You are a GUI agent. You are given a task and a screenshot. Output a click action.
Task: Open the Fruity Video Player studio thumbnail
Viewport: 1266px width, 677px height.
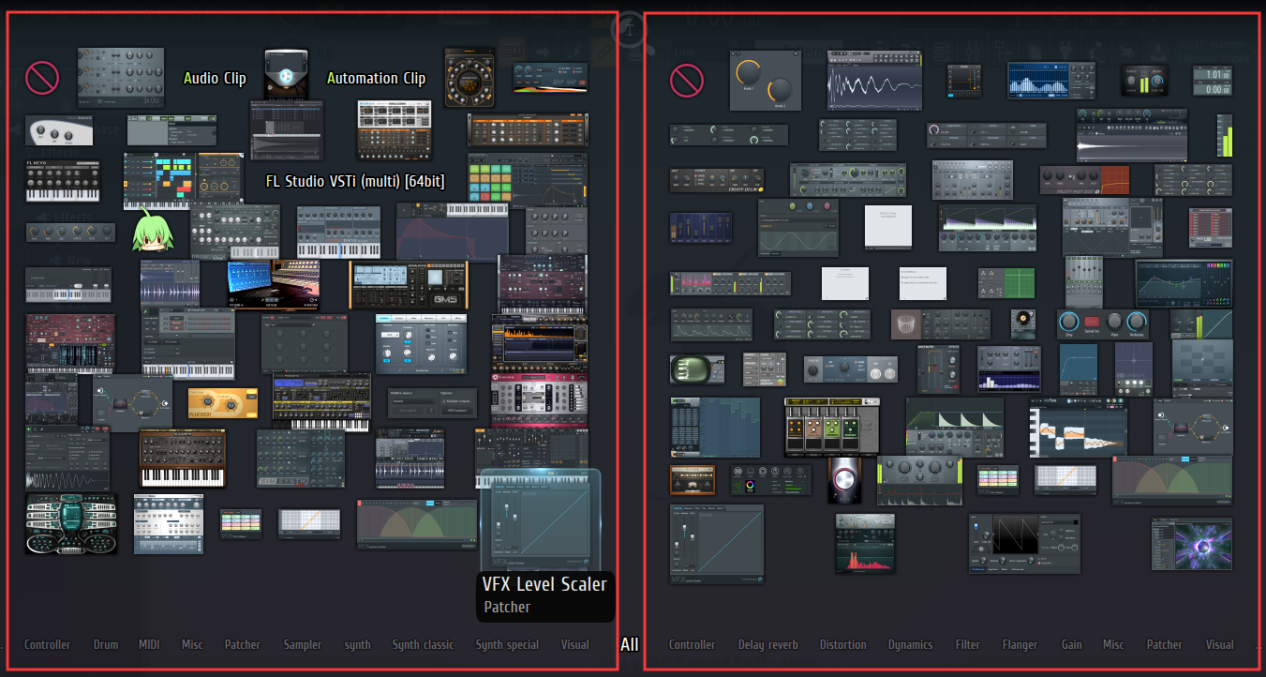tap(274, 284)
